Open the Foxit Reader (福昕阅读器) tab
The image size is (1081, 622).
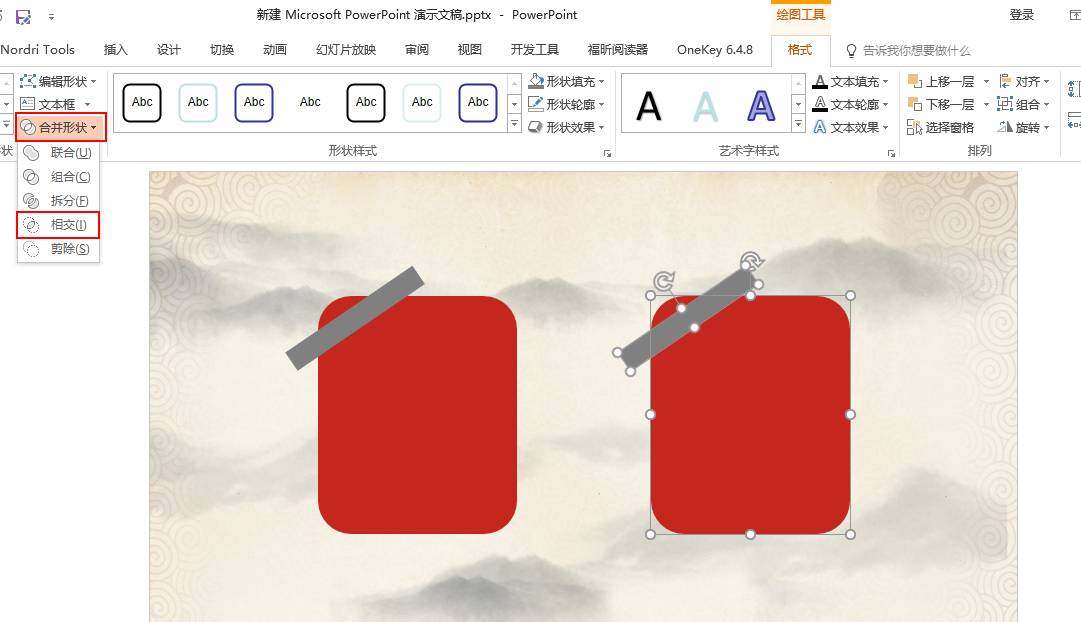pyautogui.click(x=618, y=50)
